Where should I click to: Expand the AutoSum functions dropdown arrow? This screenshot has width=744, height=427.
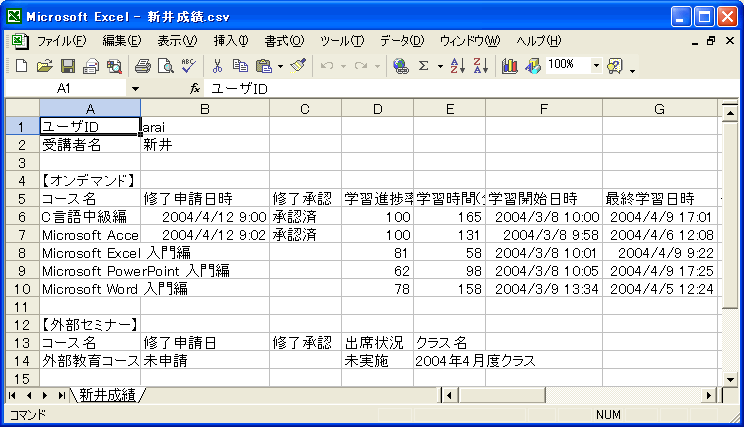440,66
